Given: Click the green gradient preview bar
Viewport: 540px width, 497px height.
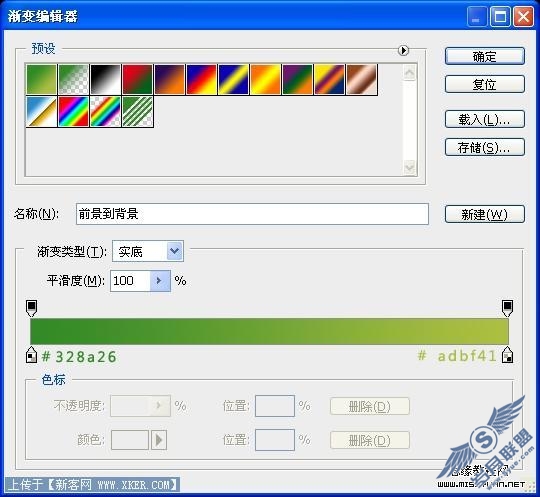Looking at the screenshot, I should tap(269, 331).
